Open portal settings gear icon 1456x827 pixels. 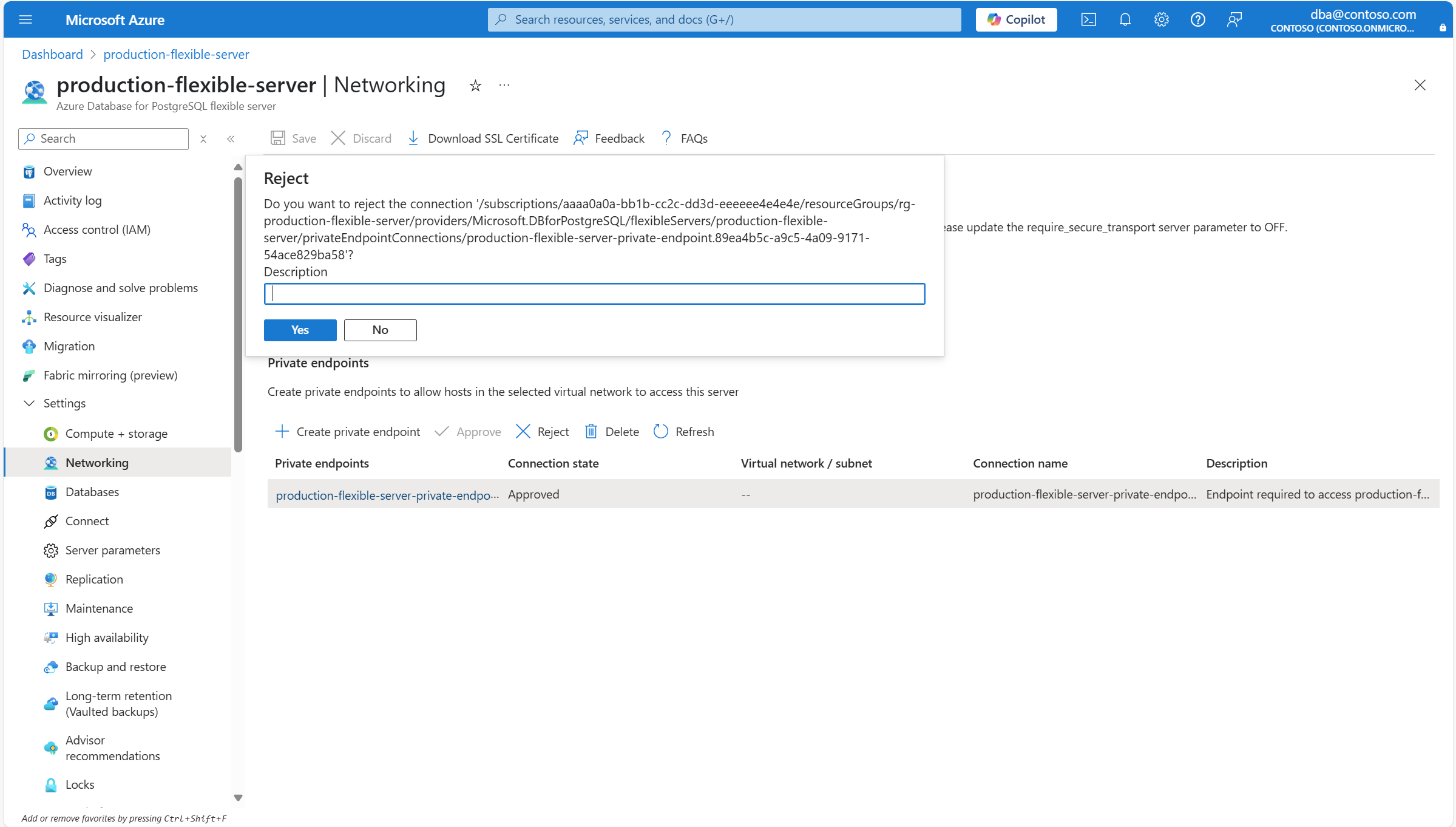(x=1161, y=19)
